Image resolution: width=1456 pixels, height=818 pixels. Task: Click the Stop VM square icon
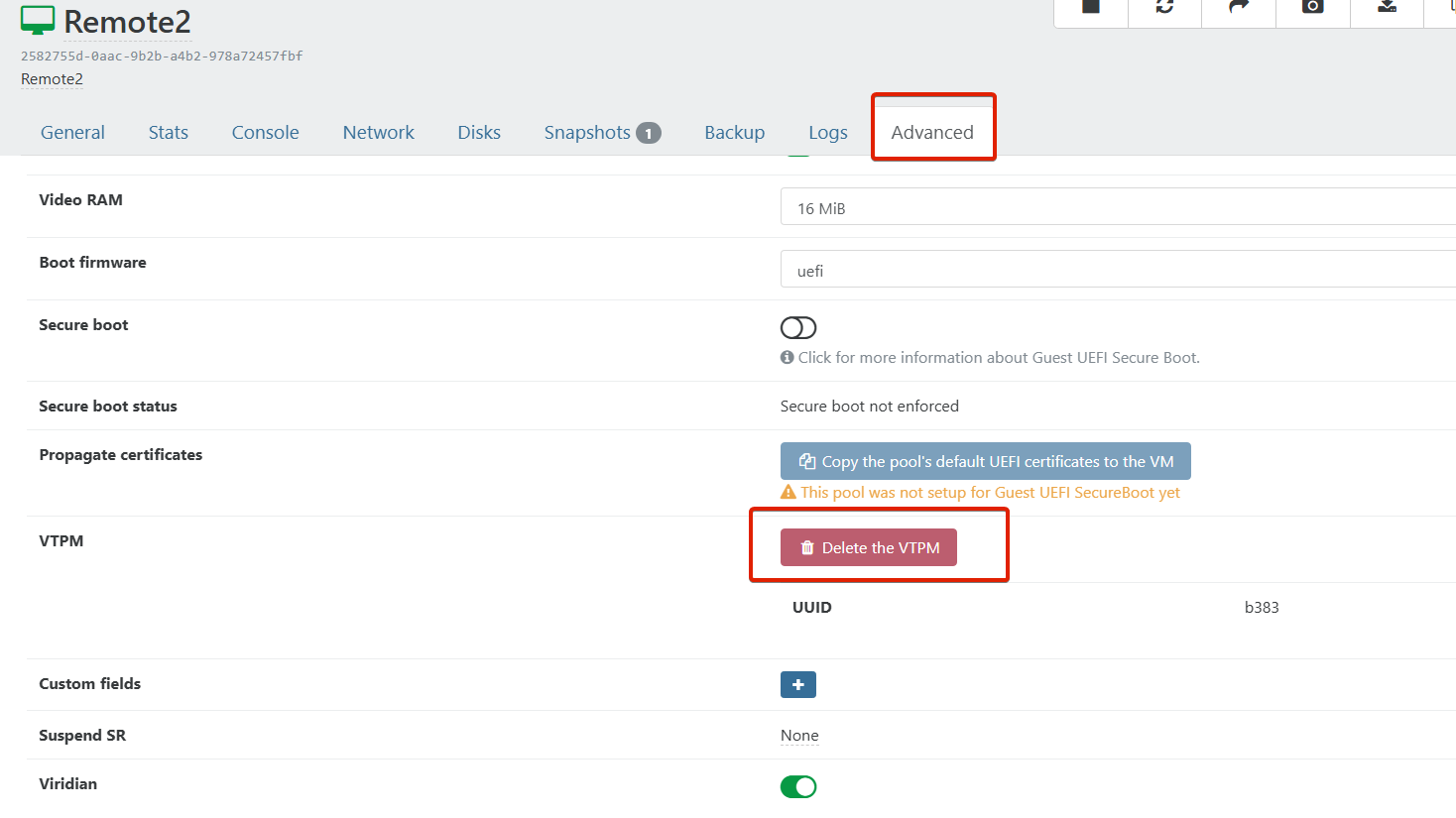pyautogui.click(x=1090, y=7)
